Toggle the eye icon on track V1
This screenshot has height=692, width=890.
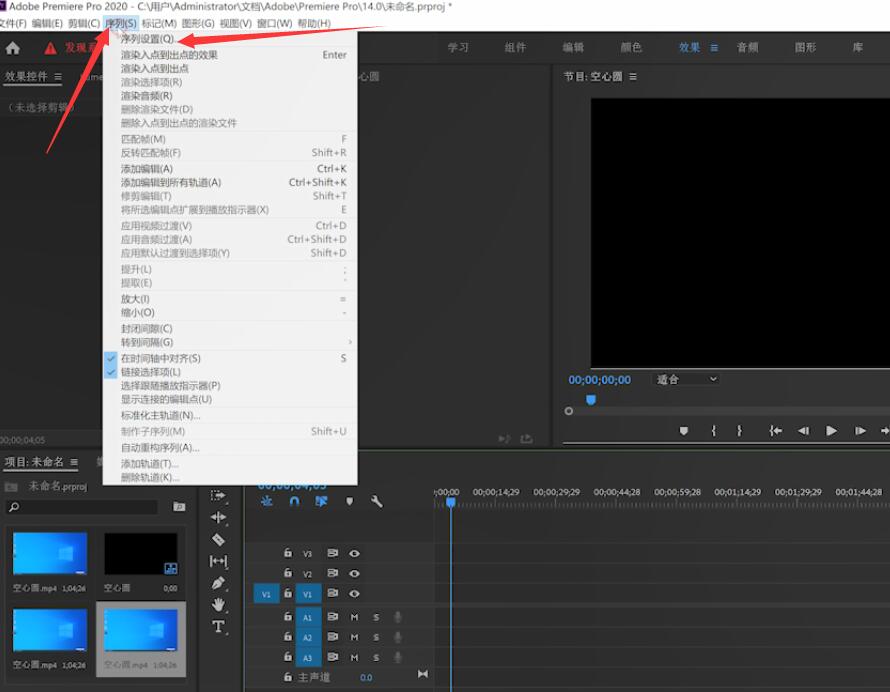click(x=354, y=594)
